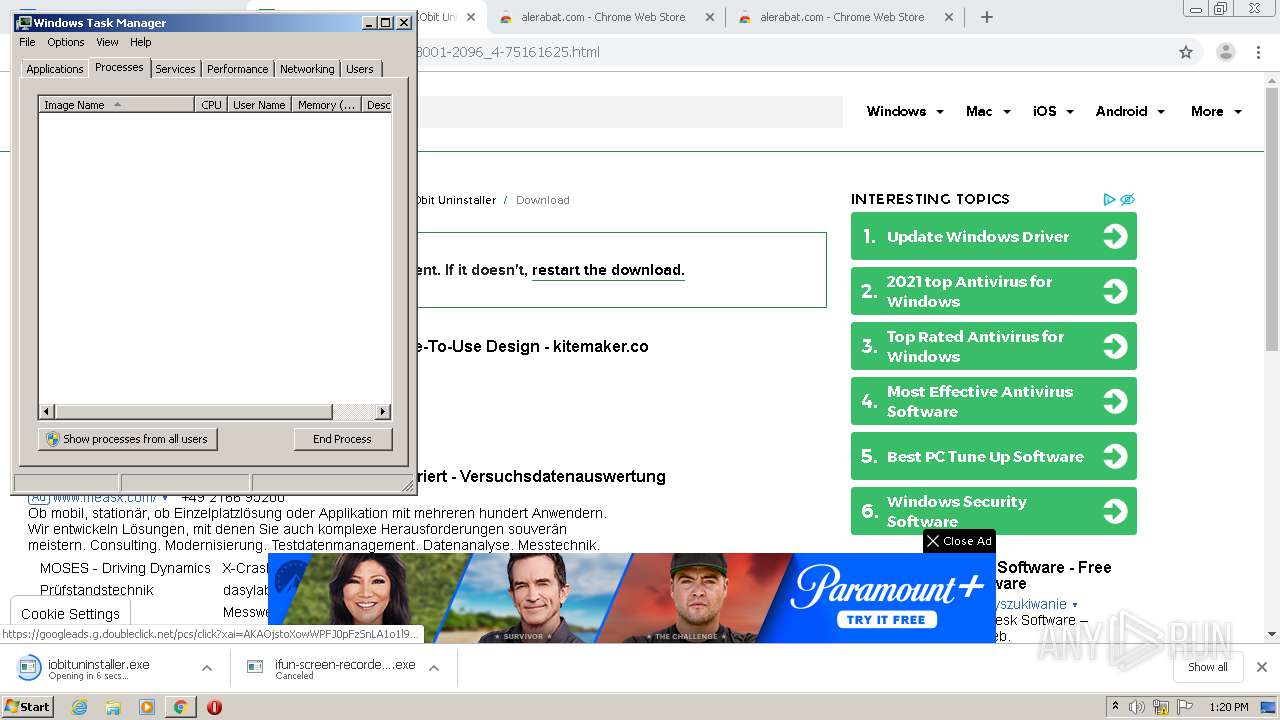Switch to the Users tab
1280x720 pixels.
pyautogui.click(x=360, y=69)
